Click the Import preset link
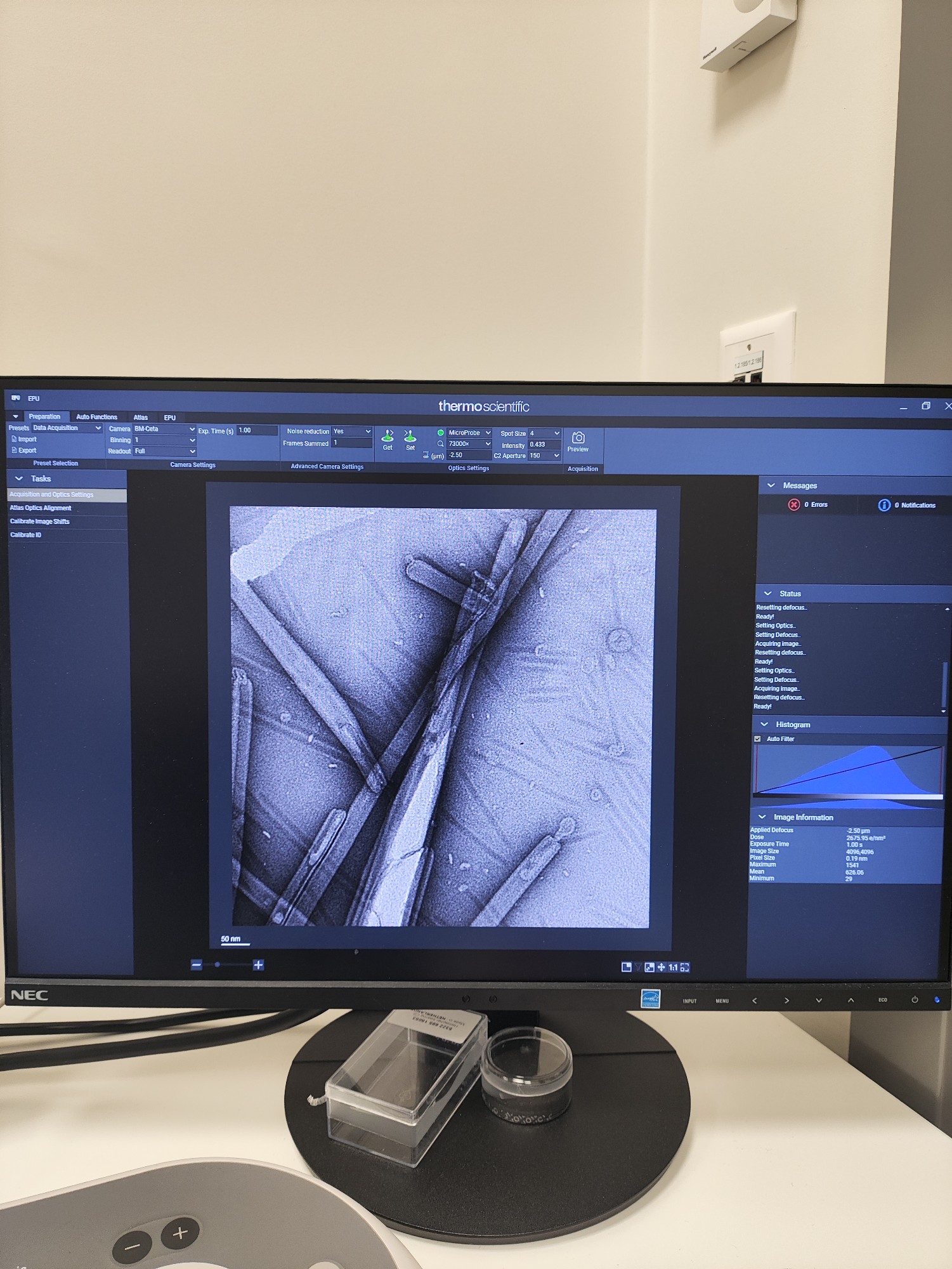Viewport: 952px width, 1269px height. click(27, 439)
